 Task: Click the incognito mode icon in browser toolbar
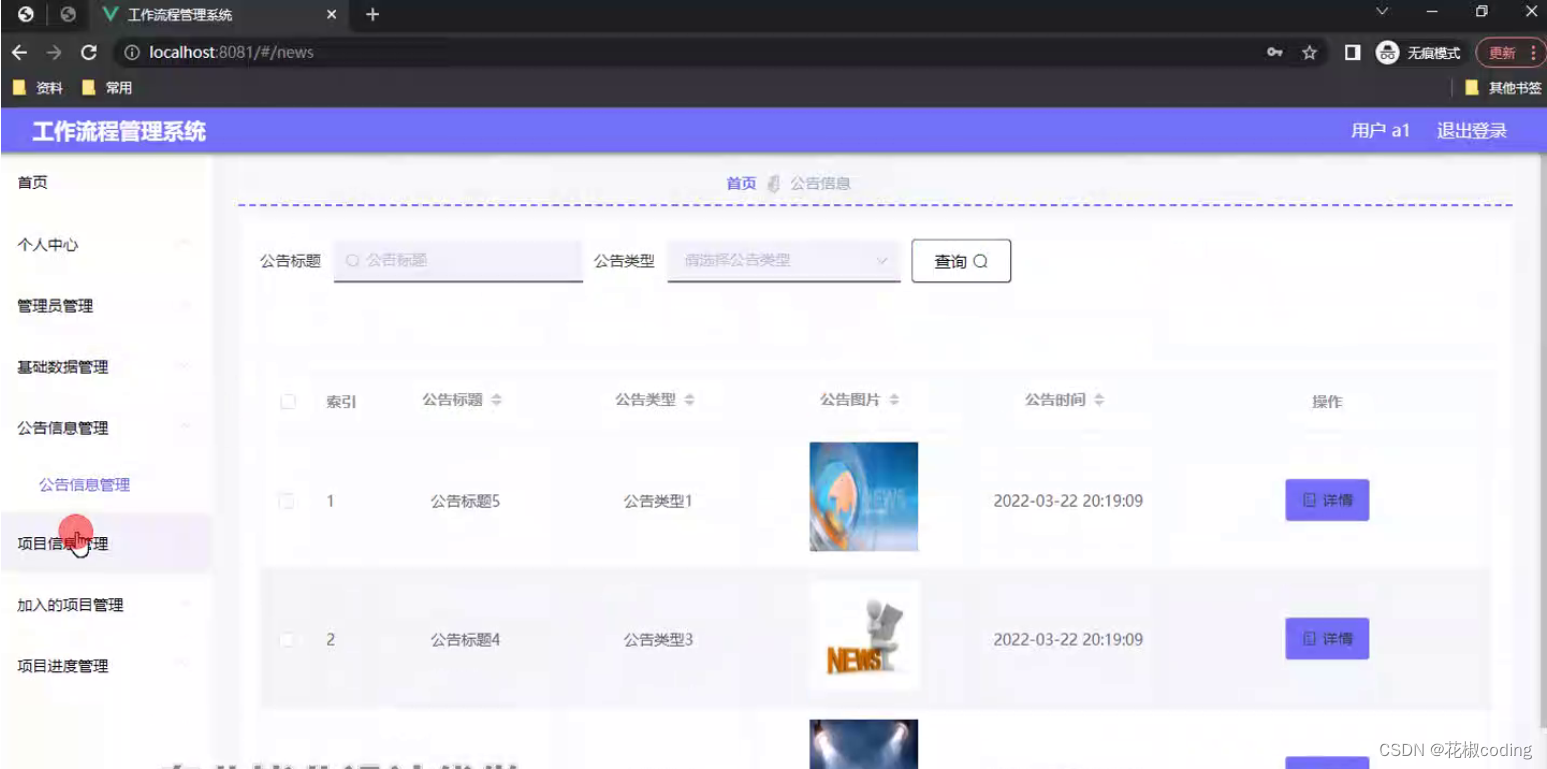1386,52
